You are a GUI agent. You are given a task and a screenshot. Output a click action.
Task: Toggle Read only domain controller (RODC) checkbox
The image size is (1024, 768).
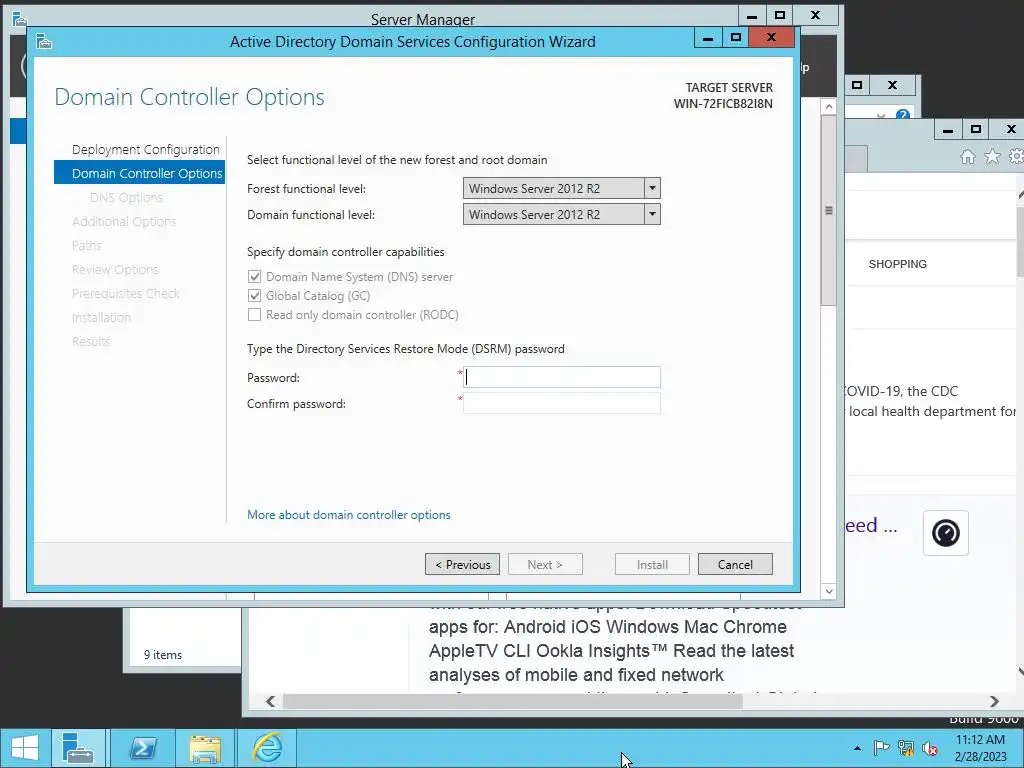click(255, 315)
